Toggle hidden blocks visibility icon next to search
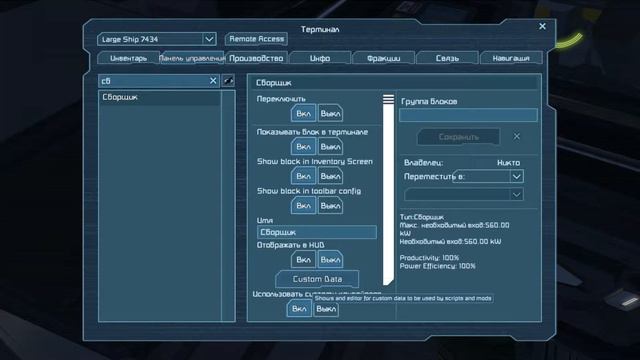 [x=228, y=81]
